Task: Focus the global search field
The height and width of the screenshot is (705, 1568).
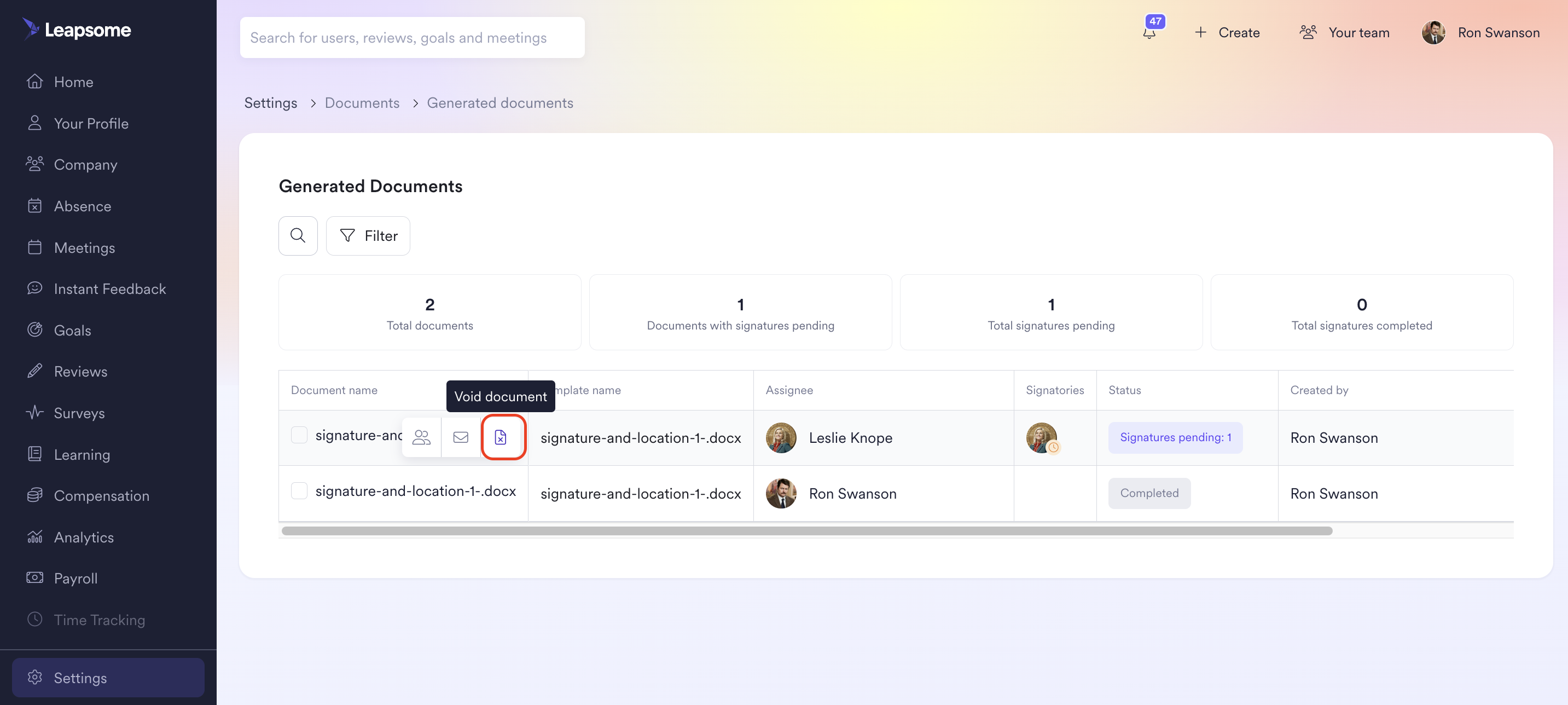Action: [x=412, y=38]
